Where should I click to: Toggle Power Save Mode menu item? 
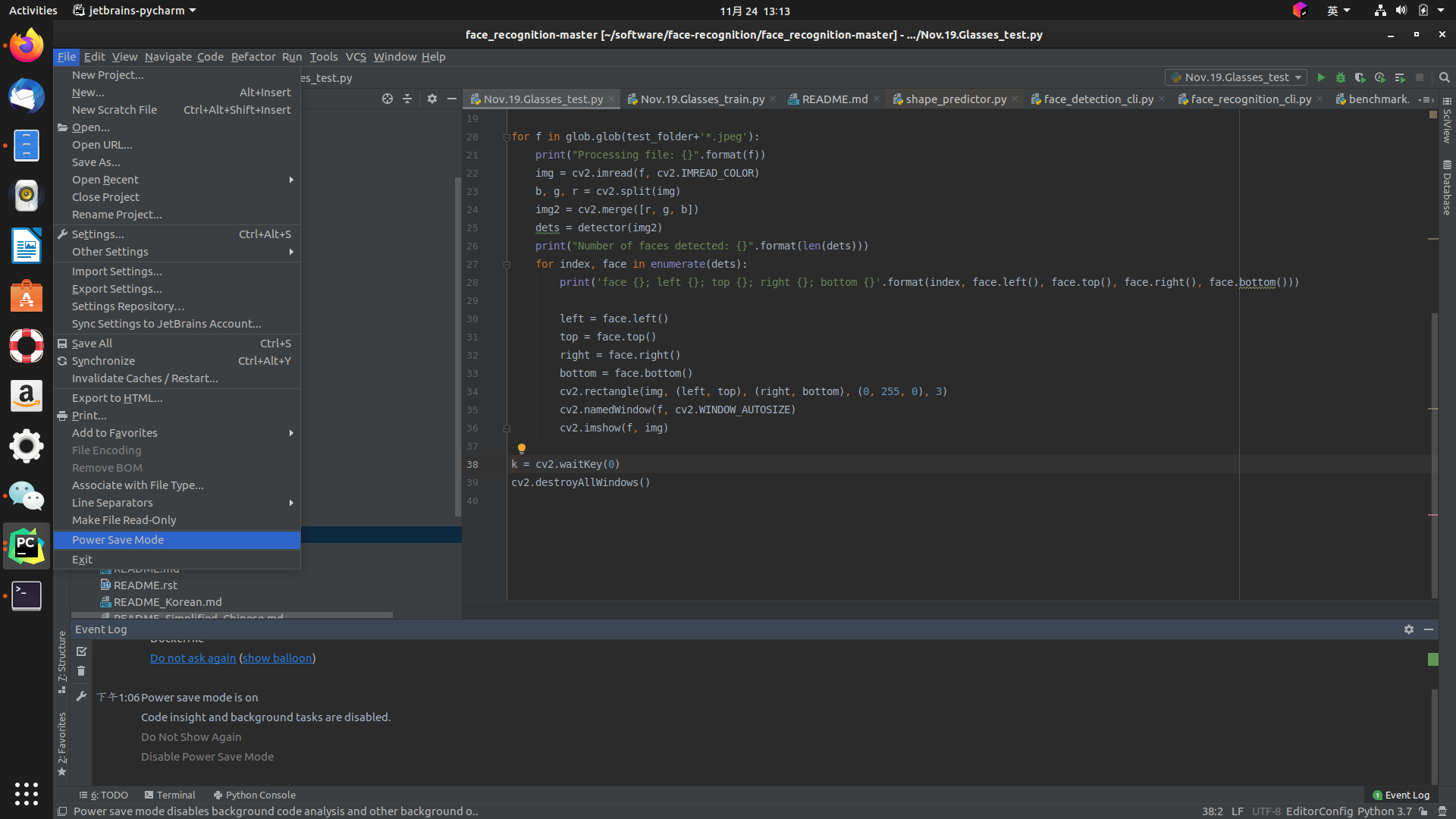coord(118,540)
